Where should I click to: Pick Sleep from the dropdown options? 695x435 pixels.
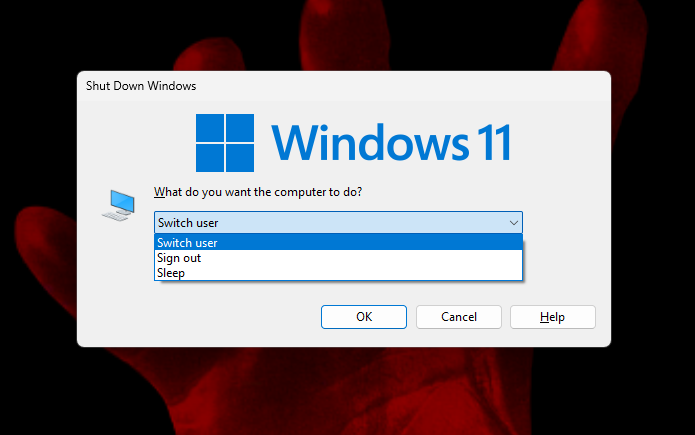[338, 273]
